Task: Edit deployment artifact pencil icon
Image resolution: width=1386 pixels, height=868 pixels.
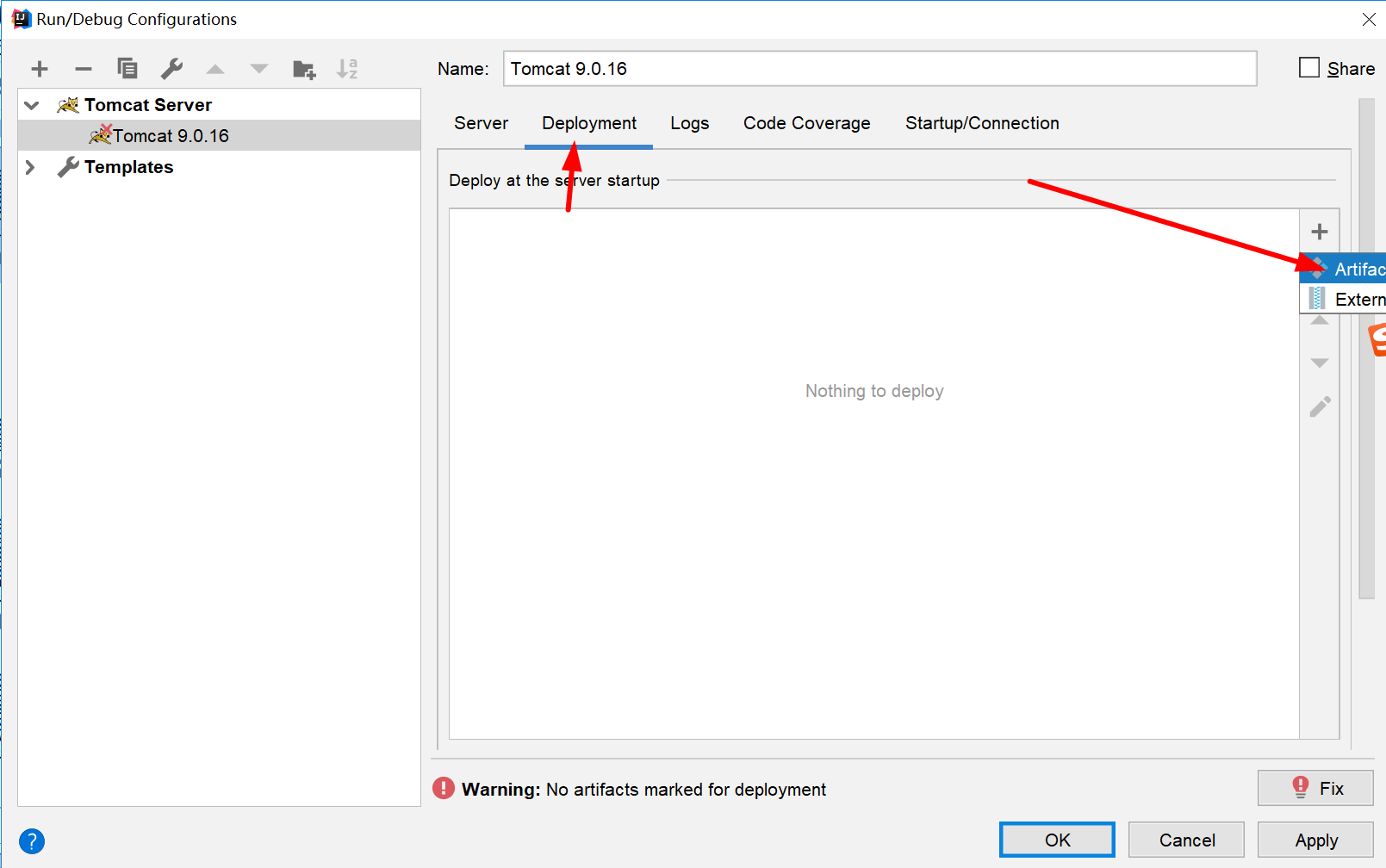Action: (x=1320, y=406)
